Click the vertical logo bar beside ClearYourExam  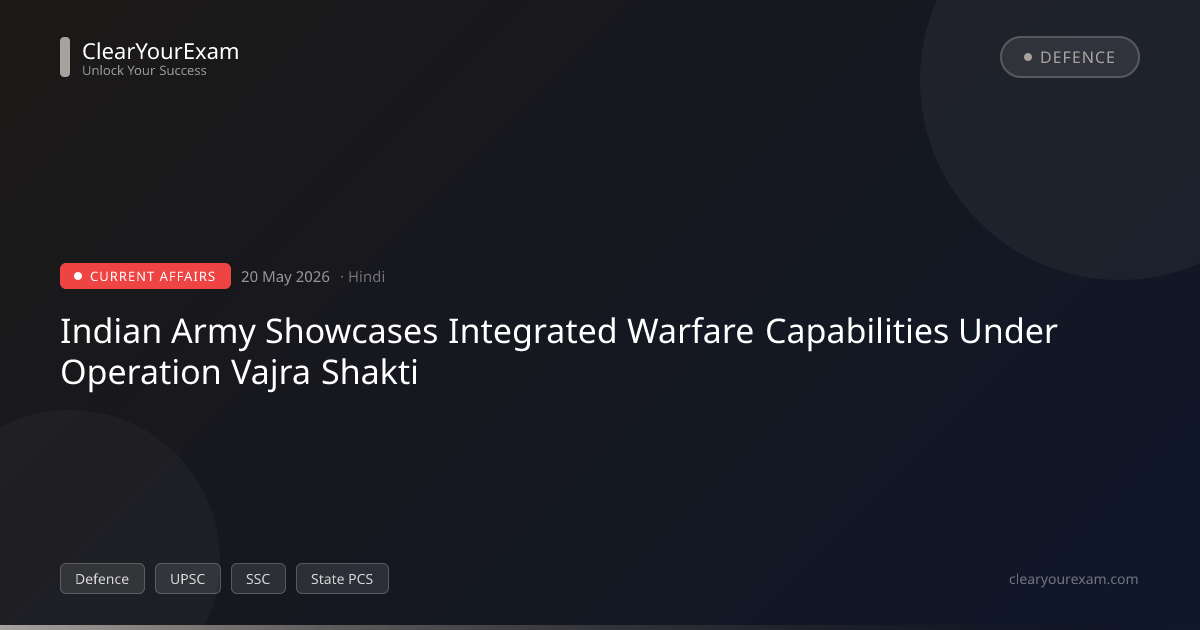pyautogui.click(x=65, y=57)
